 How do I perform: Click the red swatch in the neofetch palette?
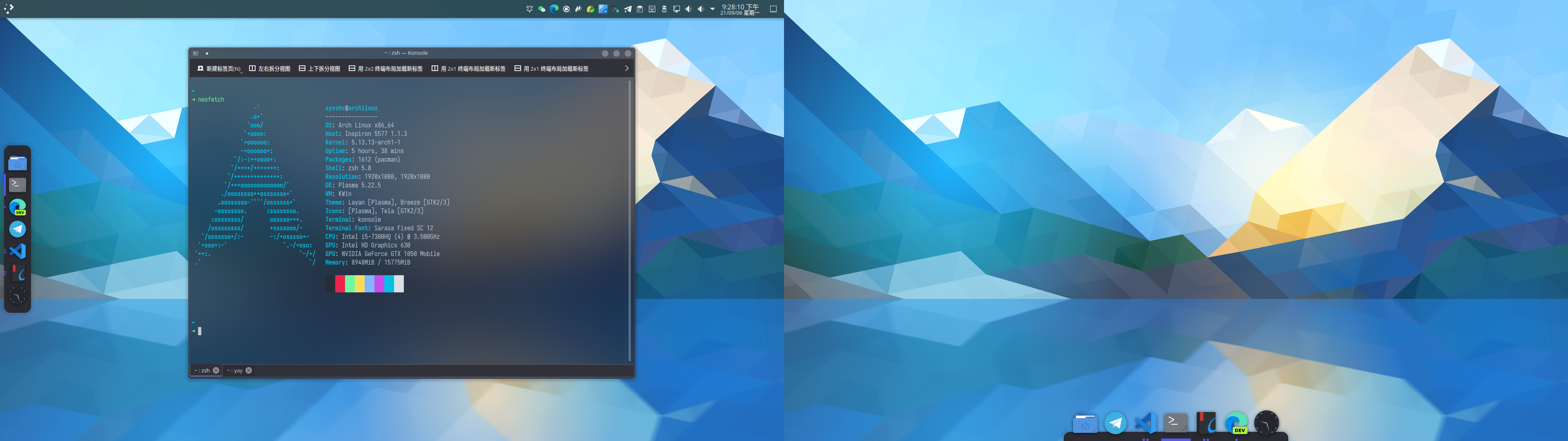click(340, 283)
